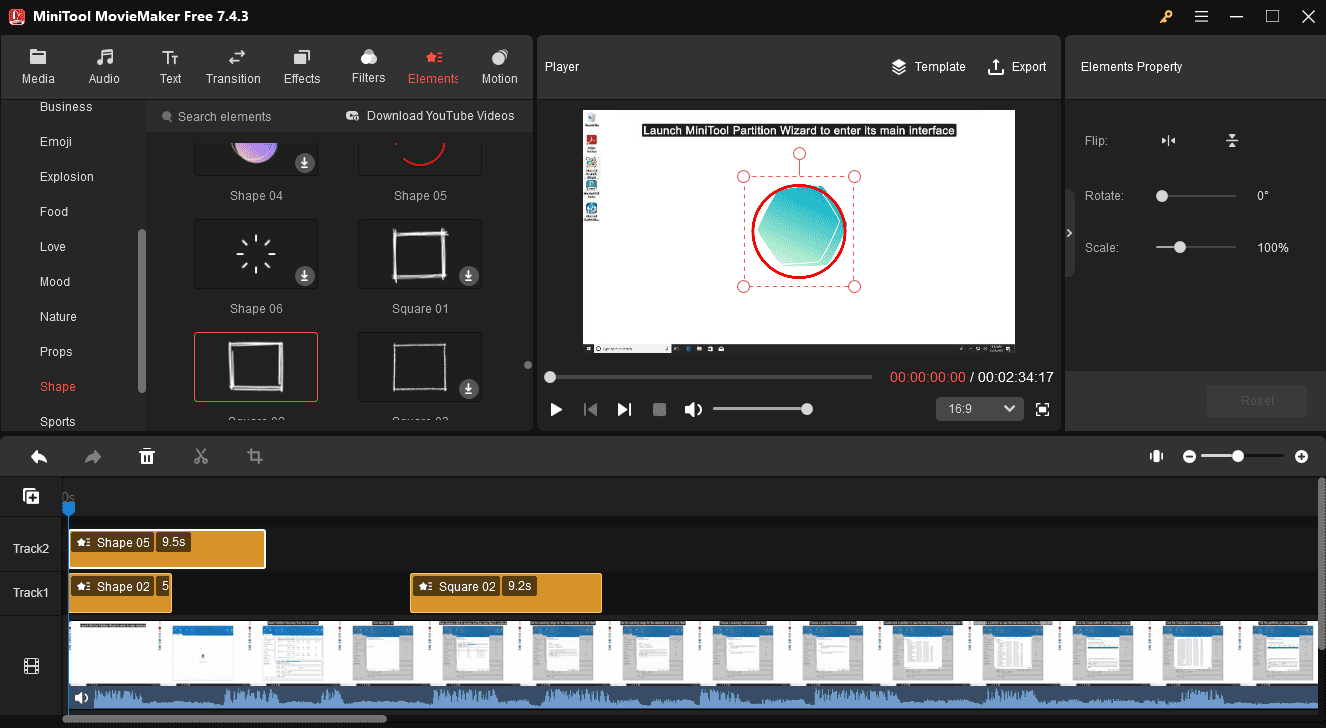Skip to next frame
The image size is (1326, 728).
(624, 409)
